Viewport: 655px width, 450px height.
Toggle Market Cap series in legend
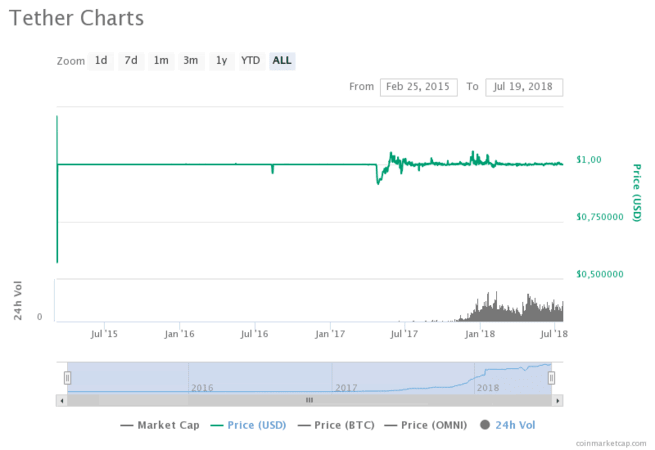[x=159, y=425]
